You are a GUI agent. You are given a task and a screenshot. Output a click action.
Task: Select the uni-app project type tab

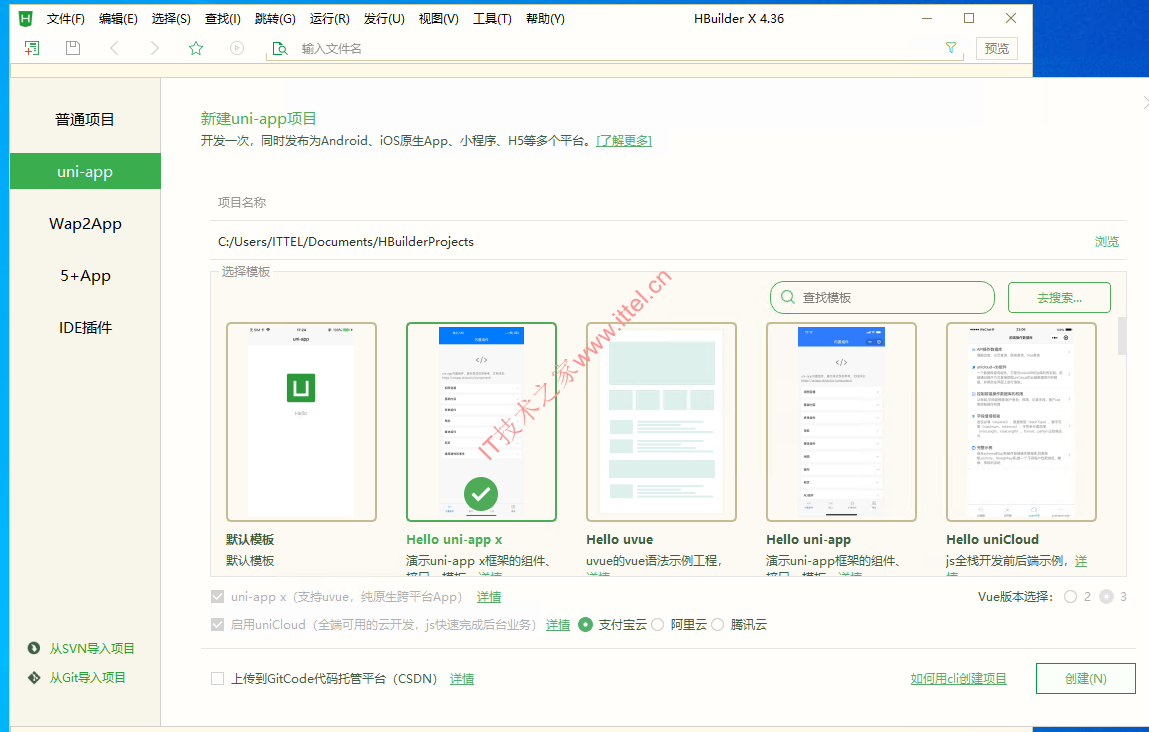(x=85, y=171)
